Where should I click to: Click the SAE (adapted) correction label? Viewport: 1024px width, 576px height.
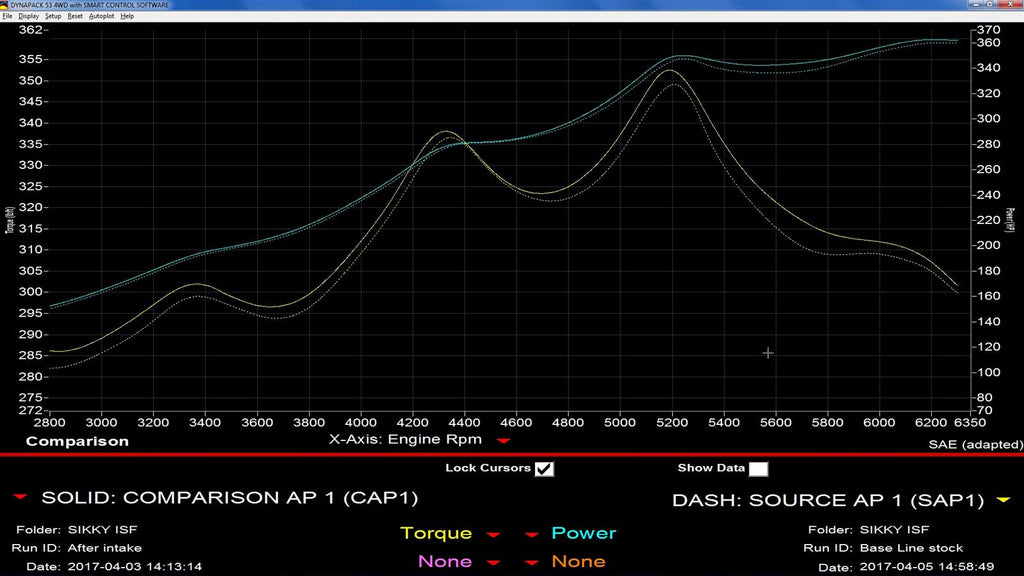(x=975, y=444)
